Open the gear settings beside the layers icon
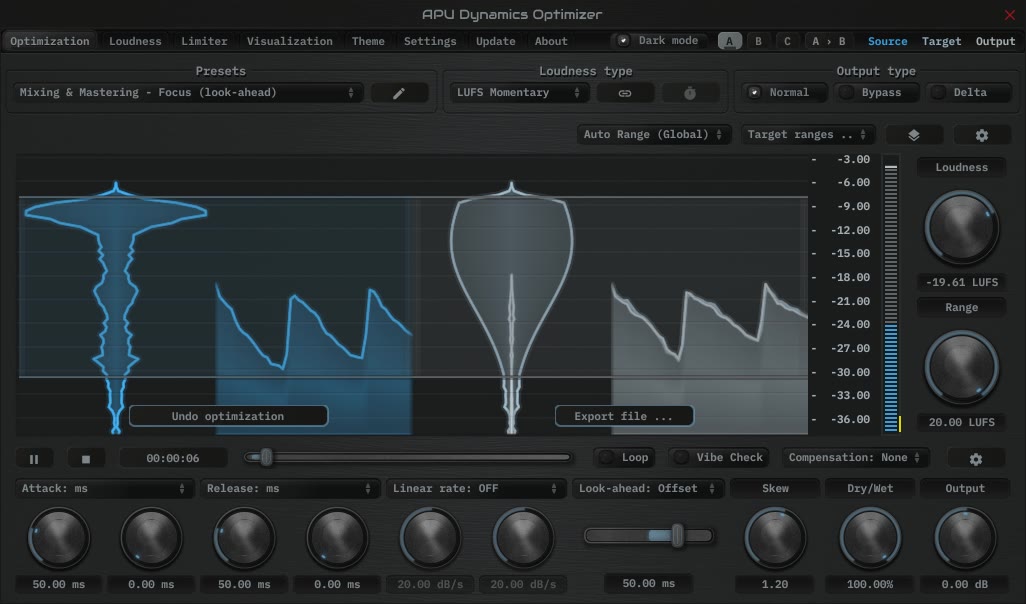 (982, 135)
